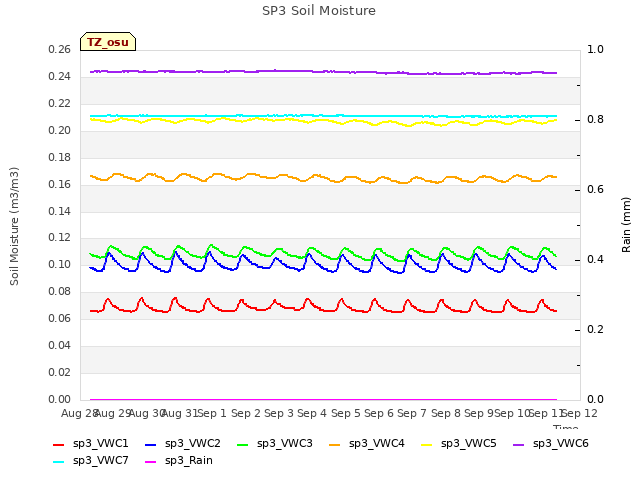Screen dimensions: 640x480
Task: Click the orange sp3_VWC4 legend swatch
Action: pyautogui.click(x=335, y=445)
